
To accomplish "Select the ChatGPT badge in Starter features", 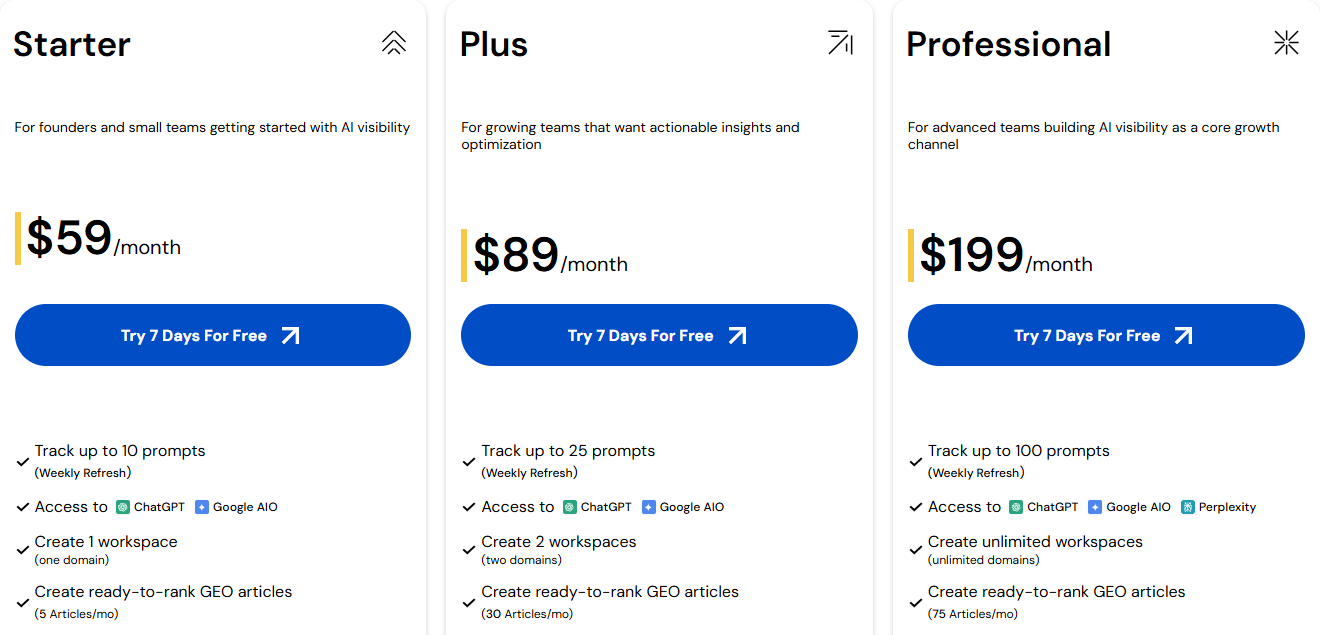I will pos(150,507).
